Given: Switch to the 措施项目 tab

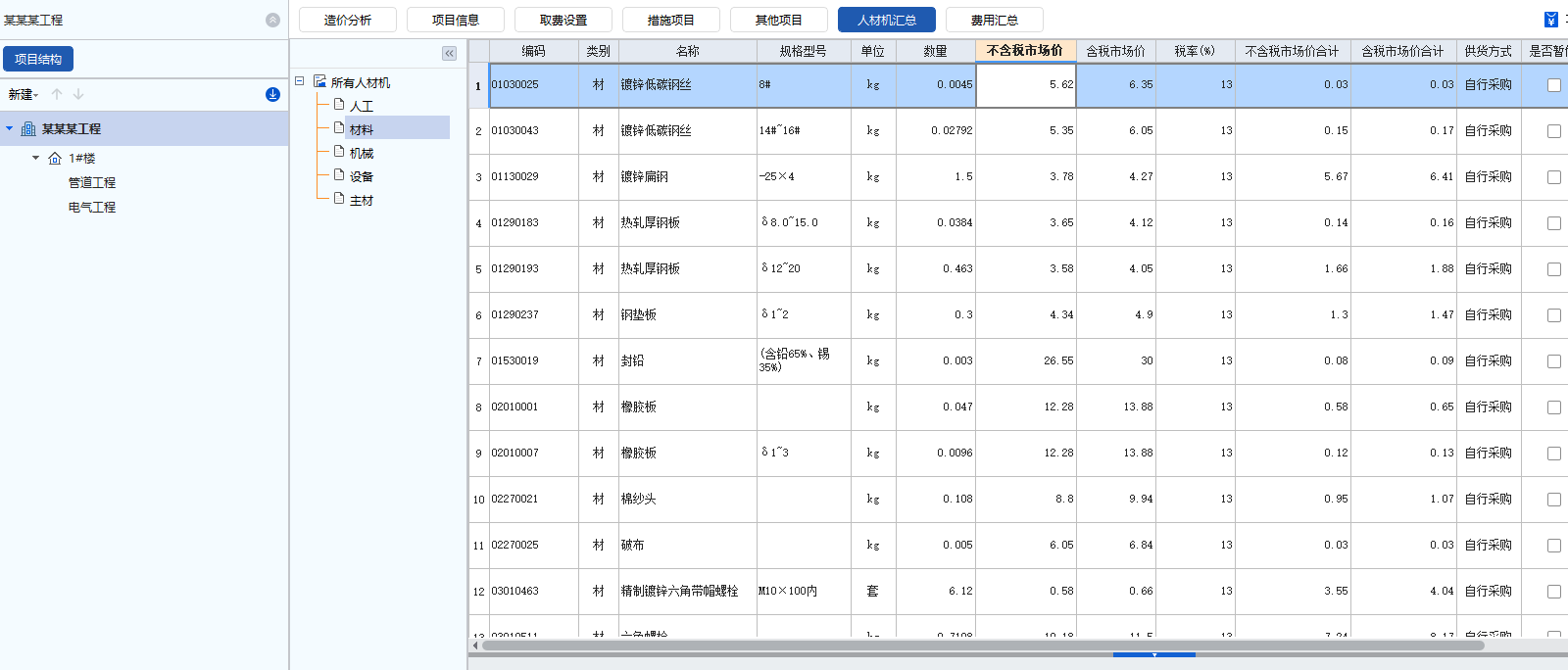Looking at the screenshot, I should (x=671, y=20).
